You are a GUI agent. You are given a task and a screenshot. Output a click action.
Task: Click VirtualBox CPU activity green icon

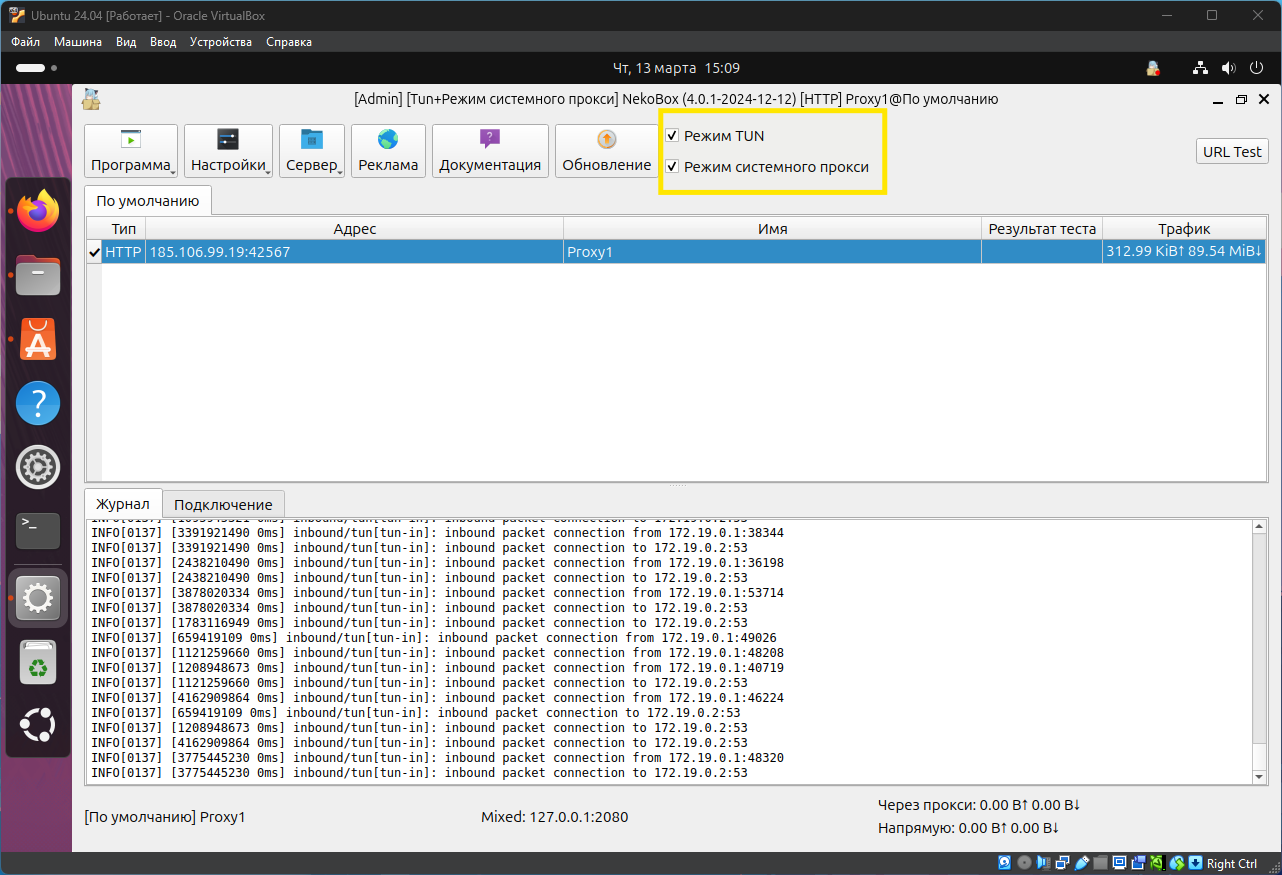coord(1158,863)
